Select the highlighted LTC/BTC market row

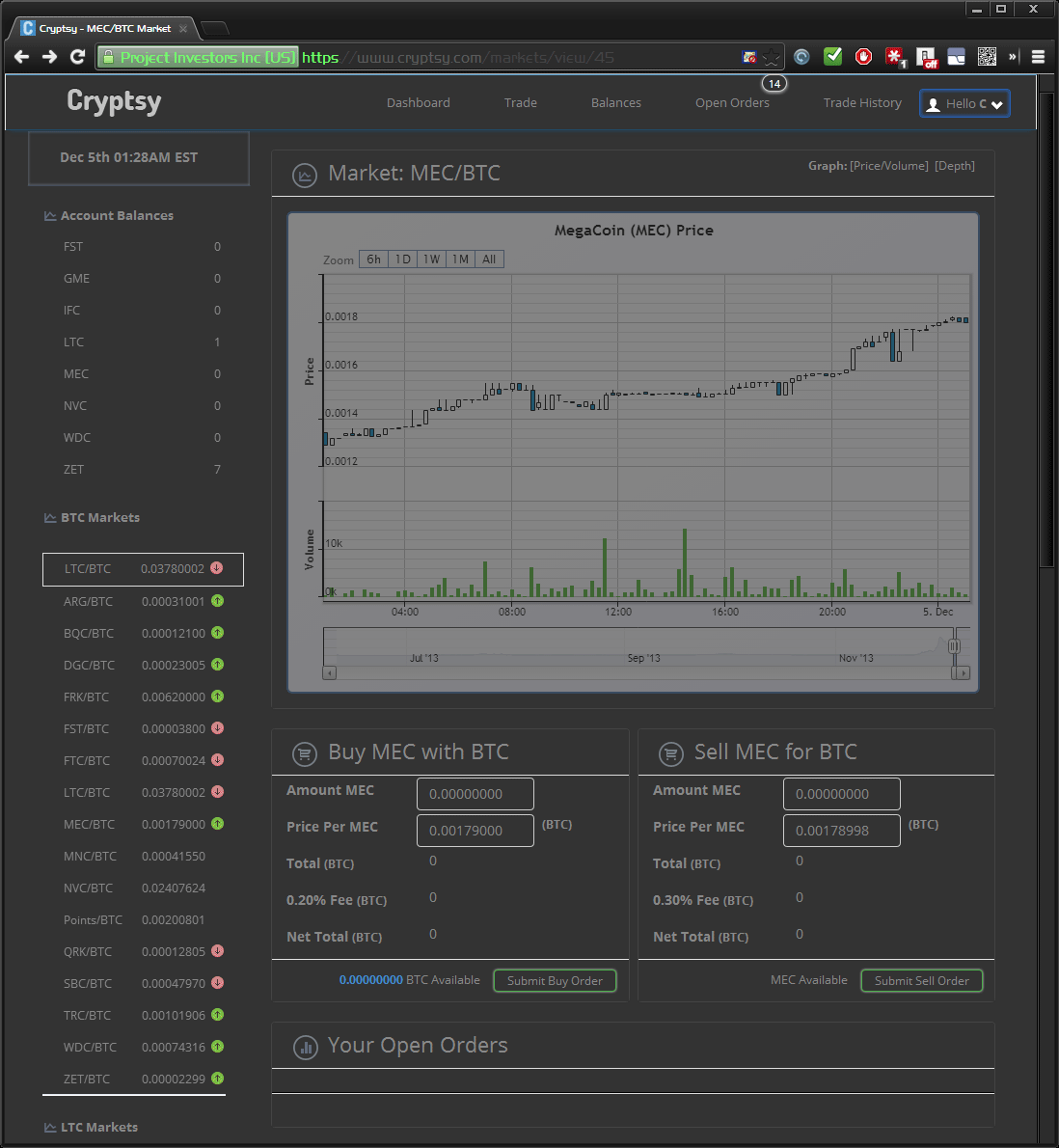pos(143,569)
